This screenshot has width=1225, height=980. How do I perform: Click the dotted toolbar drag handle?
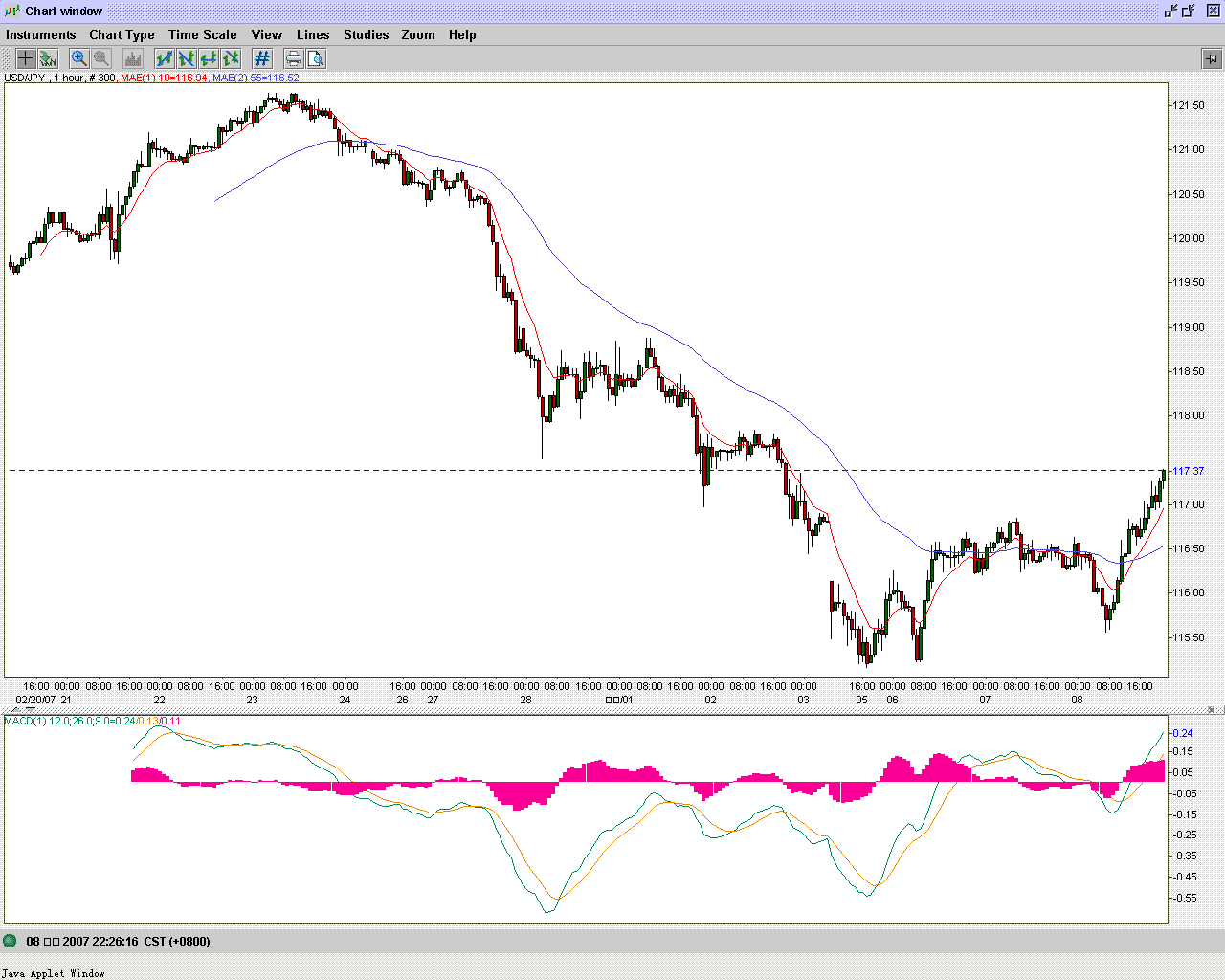(x=8, y=58)
